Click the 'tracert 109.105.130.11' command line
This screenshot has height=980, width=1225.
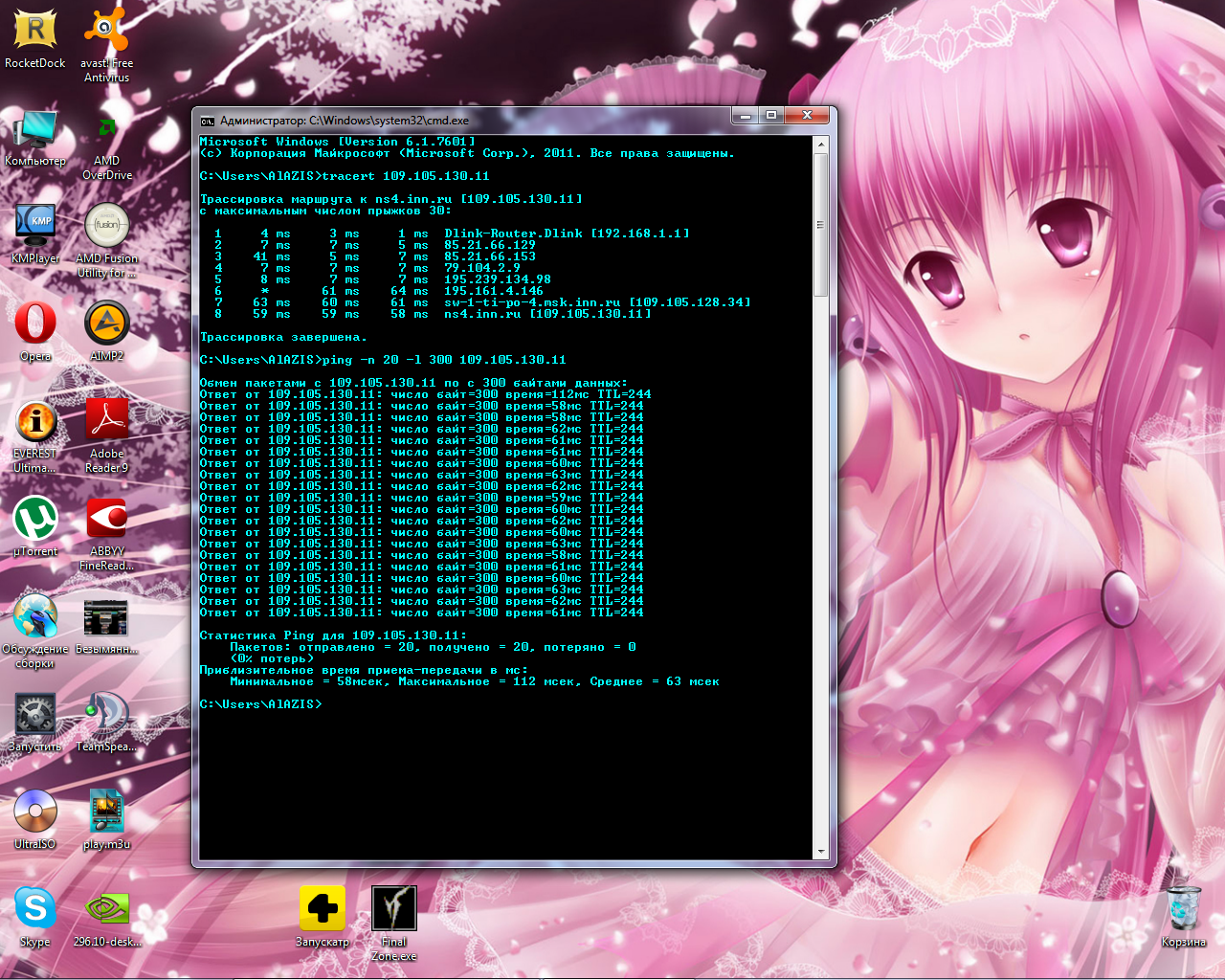(345, 176)
